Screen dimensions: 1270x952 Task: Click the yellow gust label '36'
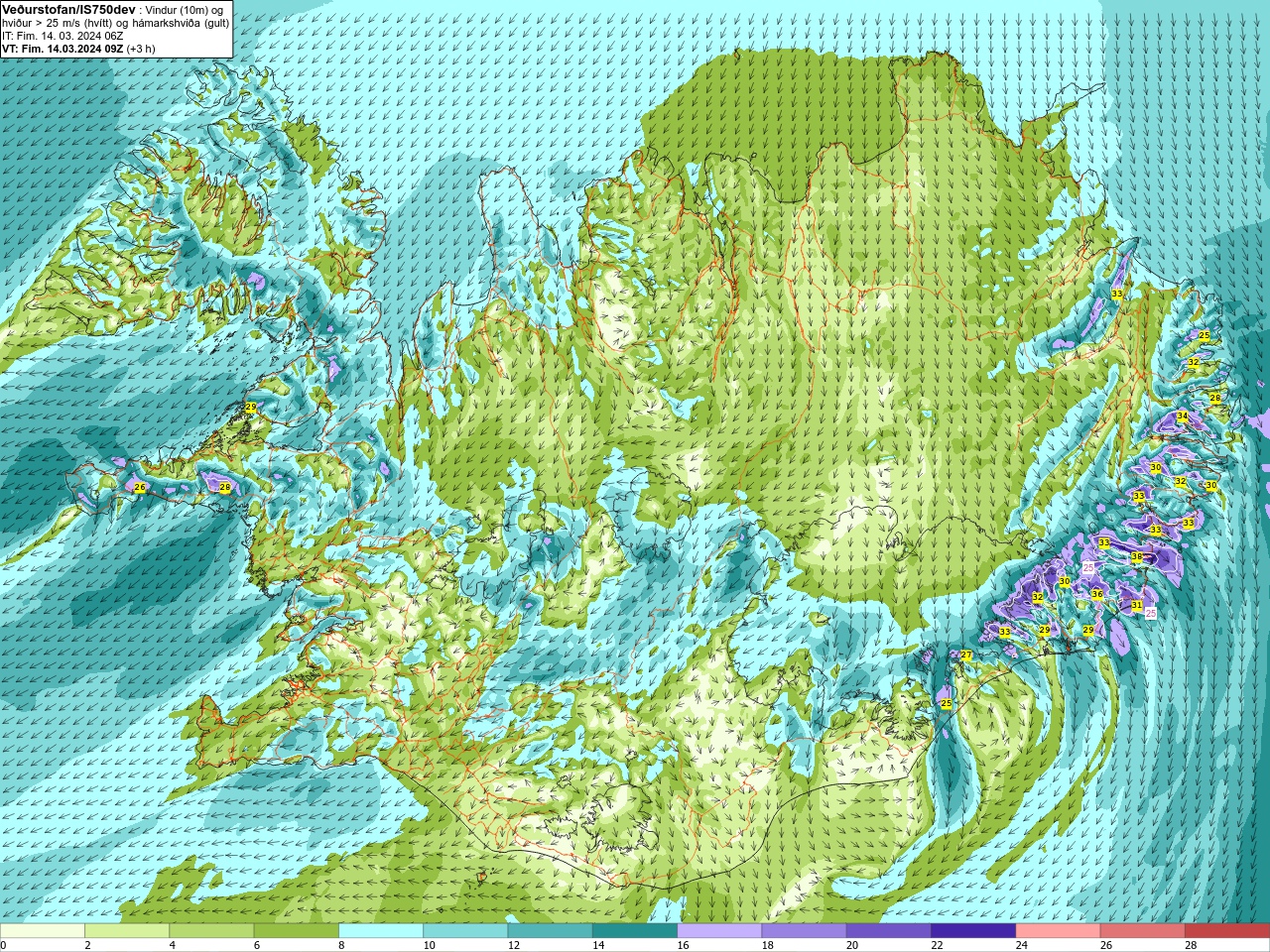pos(1097,595)
